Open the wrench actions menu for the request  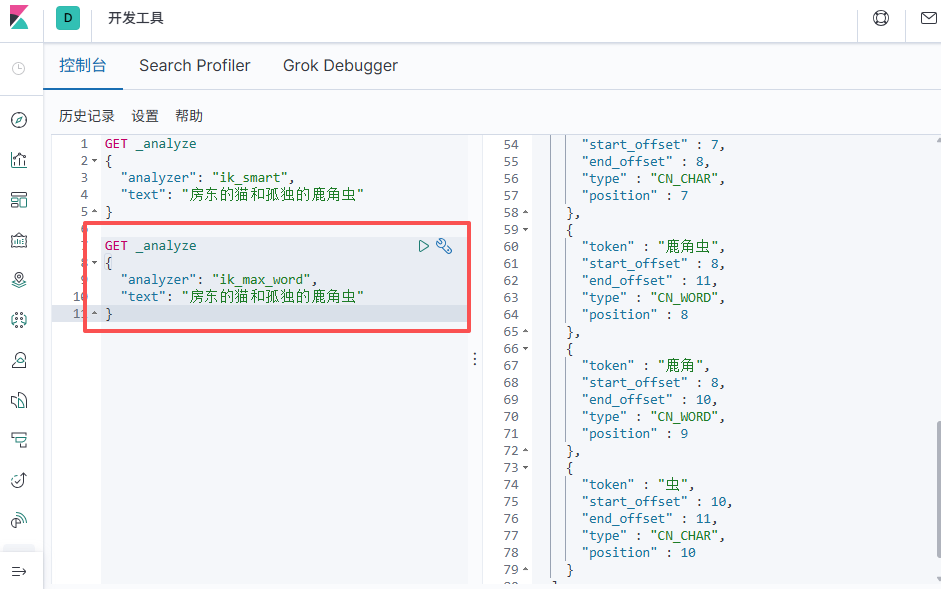click(444, 246)
